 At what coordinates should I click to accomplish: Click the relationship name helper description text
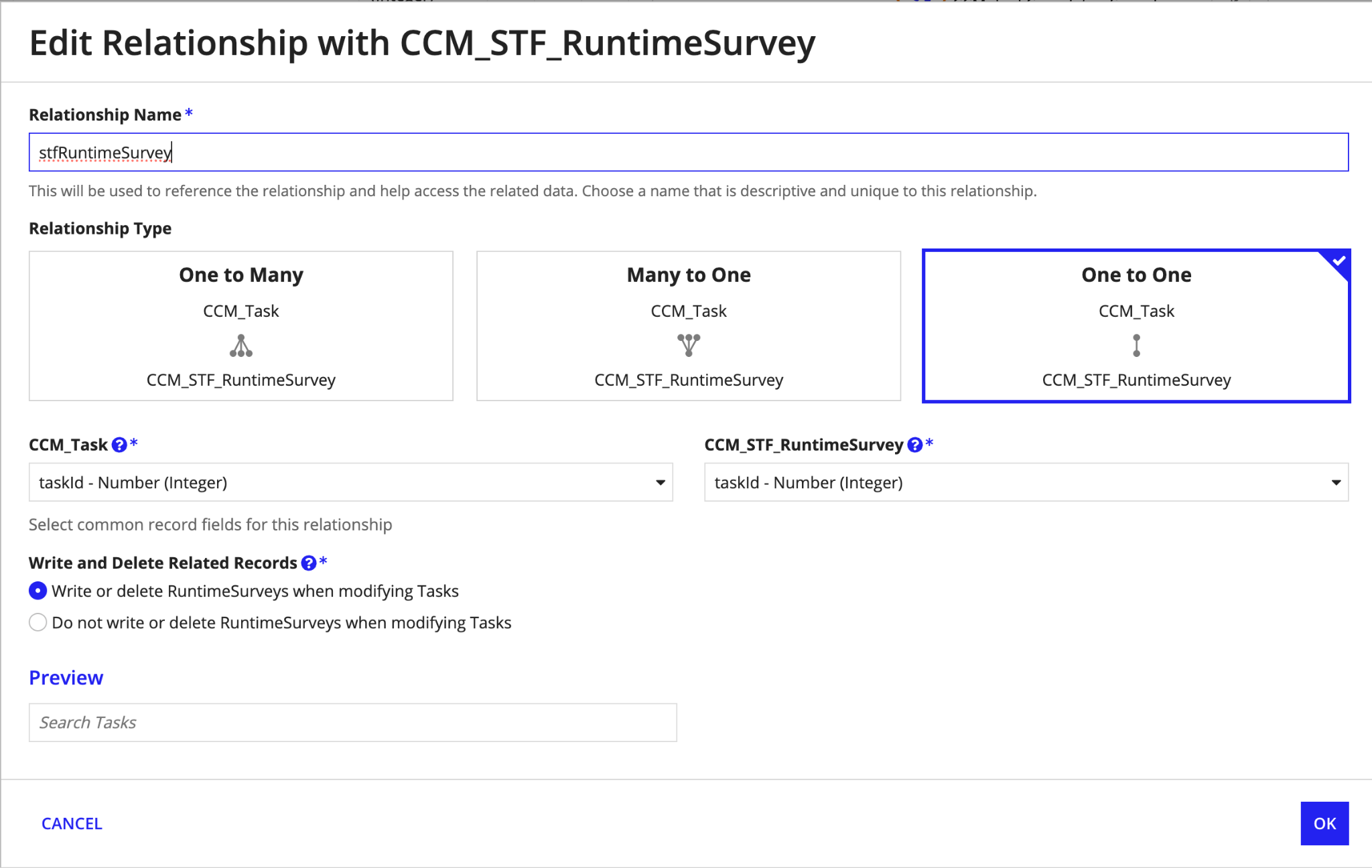(x=533, y=191)
